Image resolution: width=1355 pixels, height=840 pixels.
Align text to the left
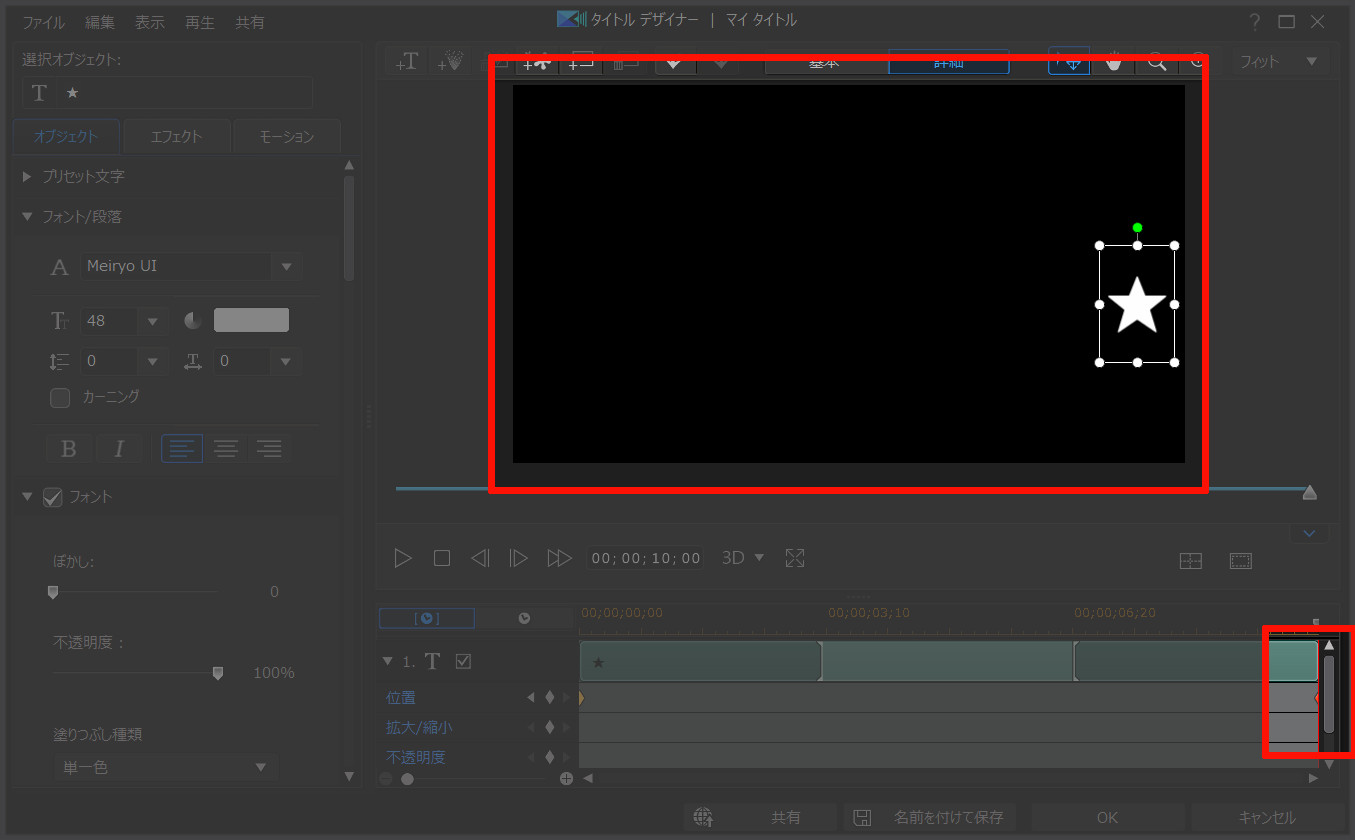click(182, 449)
